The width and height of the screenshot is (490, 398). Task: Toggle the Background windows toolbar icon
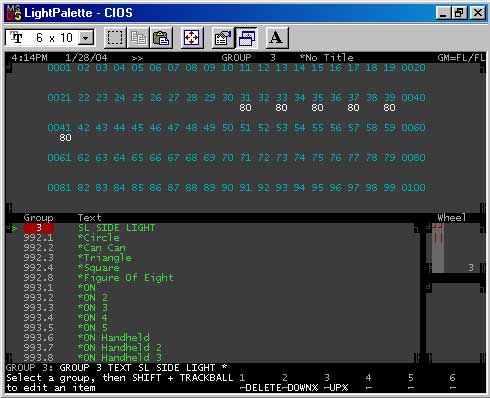(247, 38)
